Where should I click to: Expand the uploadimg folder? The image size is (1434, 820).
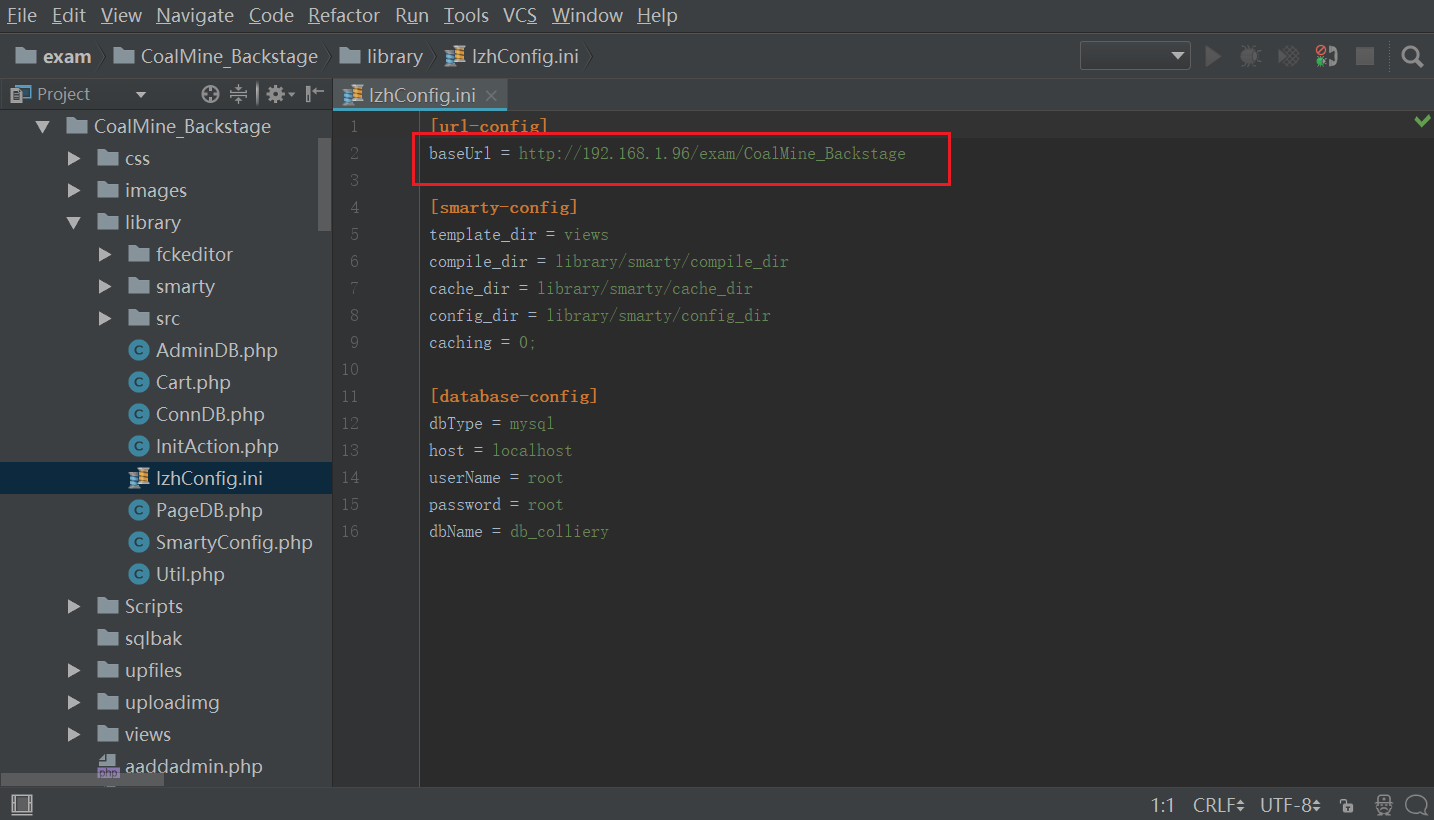[x=74, y=703]
